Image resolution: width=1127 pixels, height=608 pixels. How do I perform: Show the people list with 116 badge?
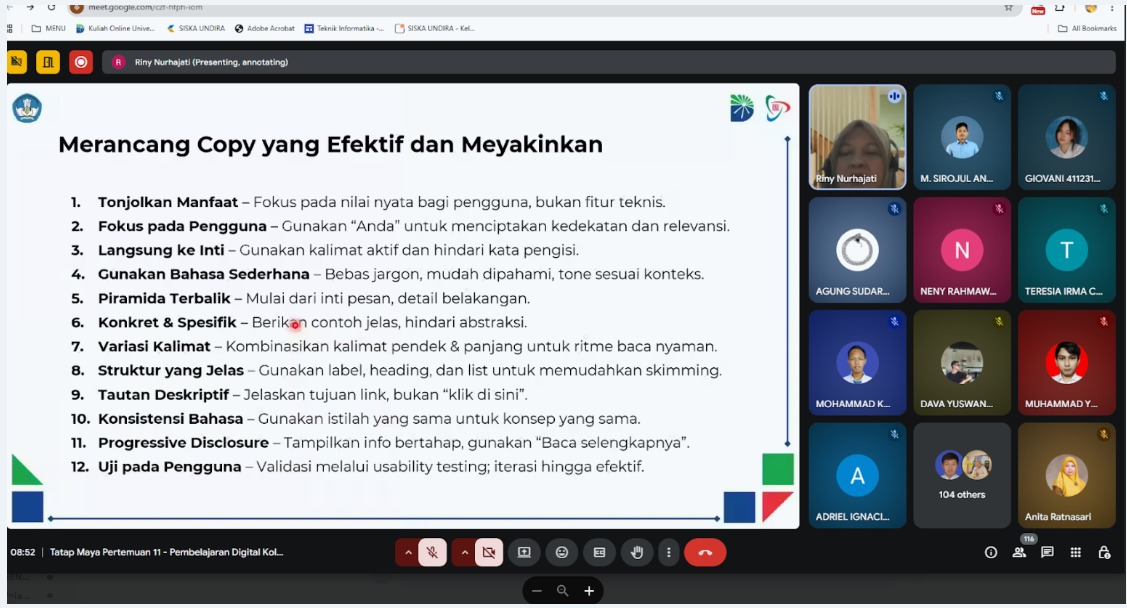tap(1020, 551)
